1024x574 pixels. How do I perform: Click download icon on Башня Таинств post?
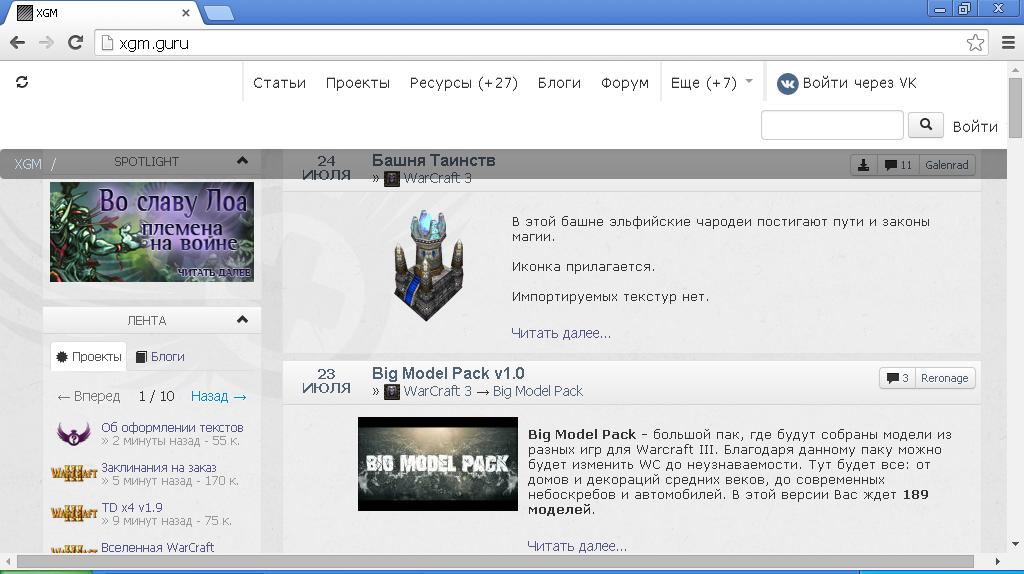tap(863, 165)
